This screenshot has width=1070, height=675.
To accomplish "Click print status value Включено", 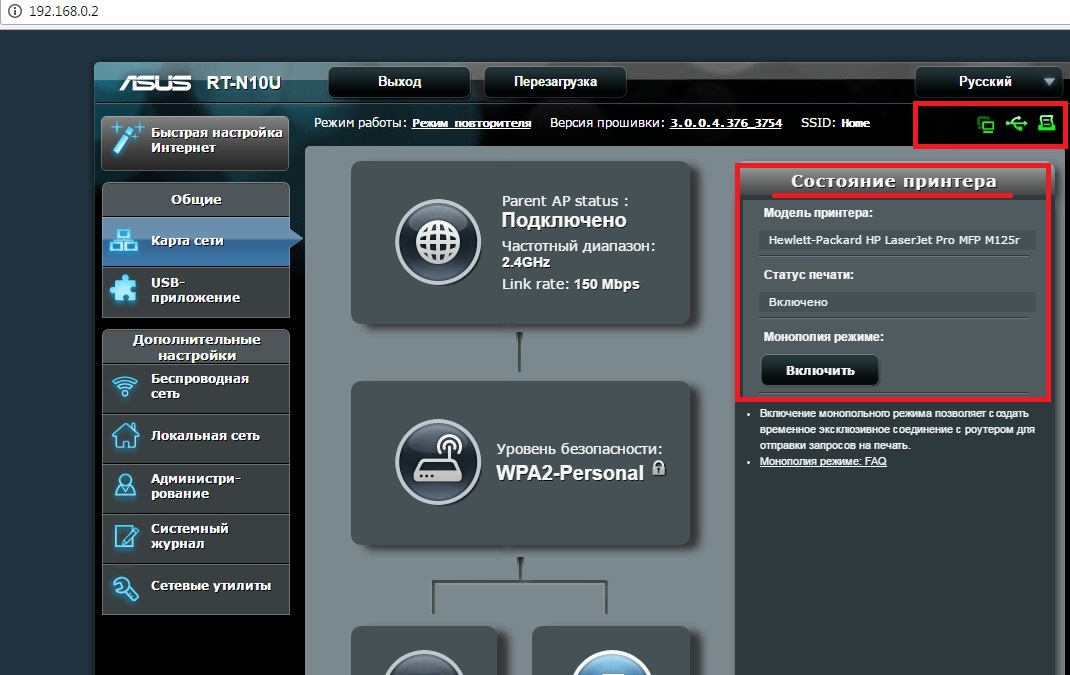I will (x=897, y=302).
